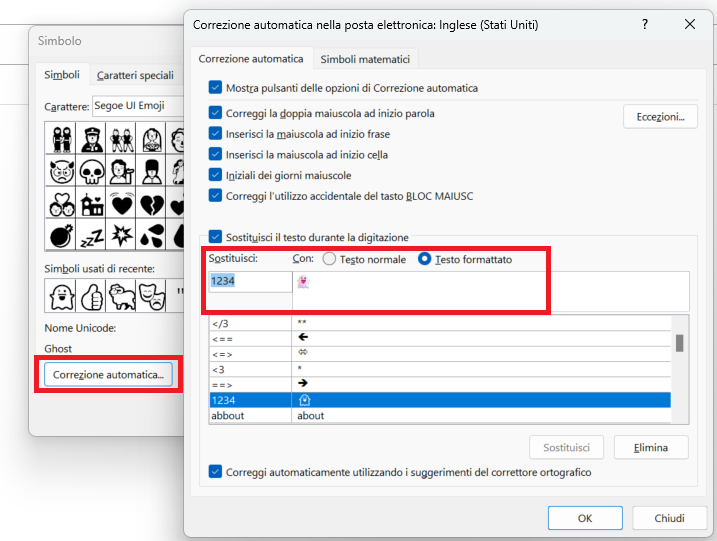Select the highlighted 1234 list row
This screenshot has height=541, width=717.
(x=440, y=400)
